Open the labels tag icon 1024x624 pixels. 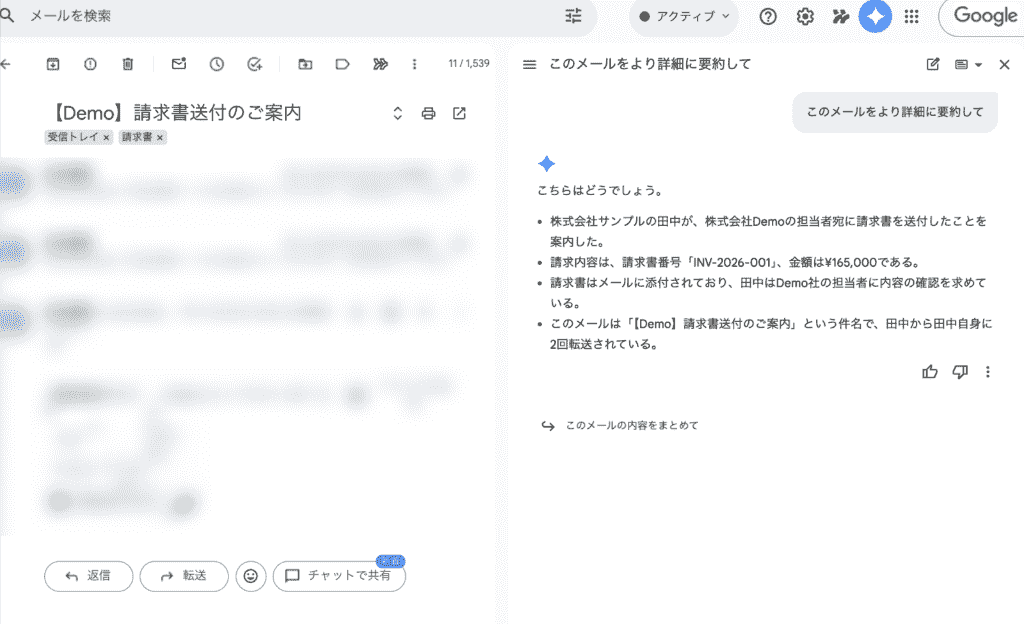click(342, 64)
